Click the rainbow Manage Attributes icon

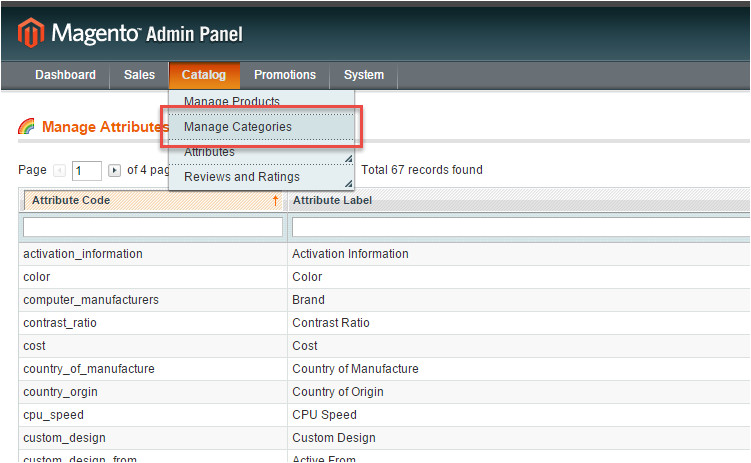point(27,127)
